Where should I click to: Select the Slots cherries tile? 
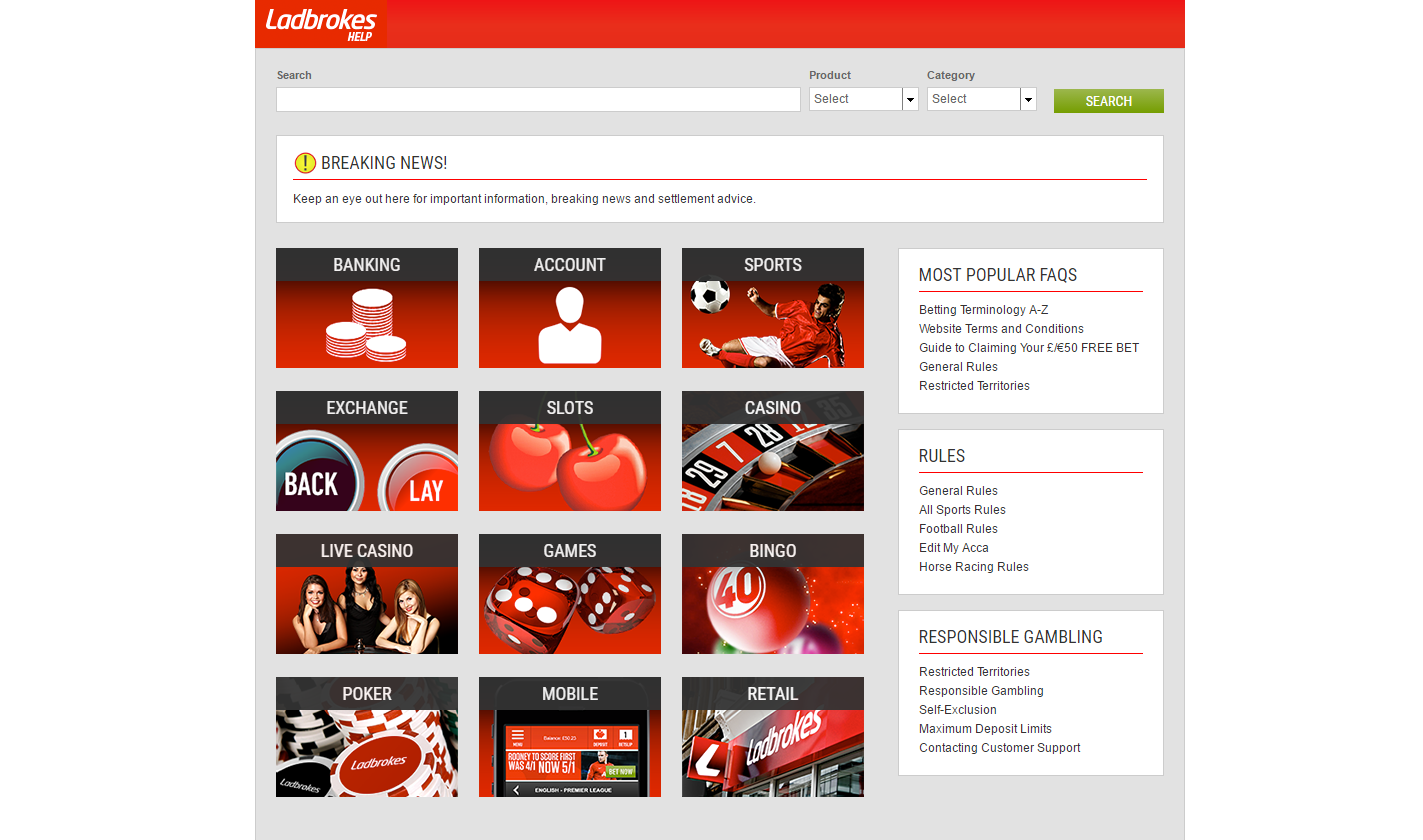click(569, 451)
